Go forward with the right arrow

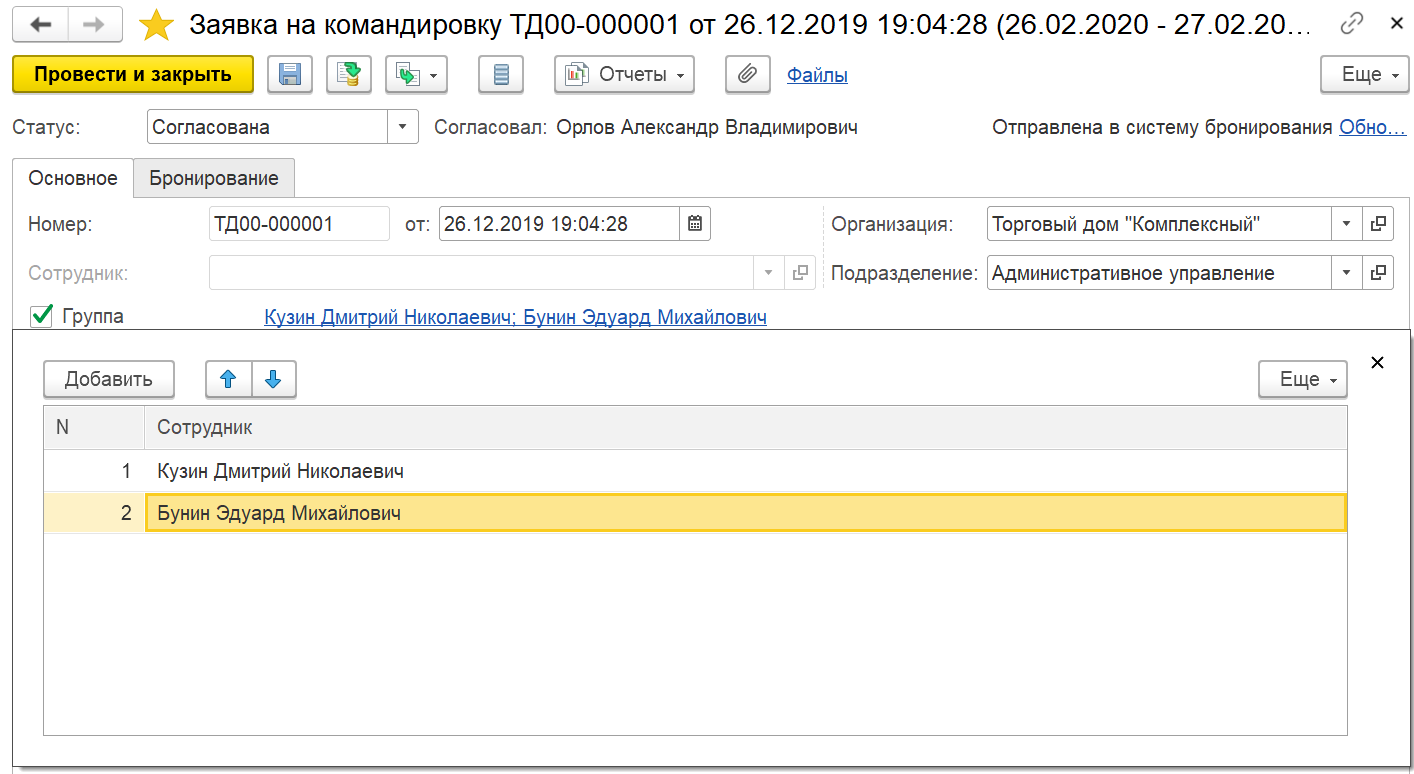[94, 25]
